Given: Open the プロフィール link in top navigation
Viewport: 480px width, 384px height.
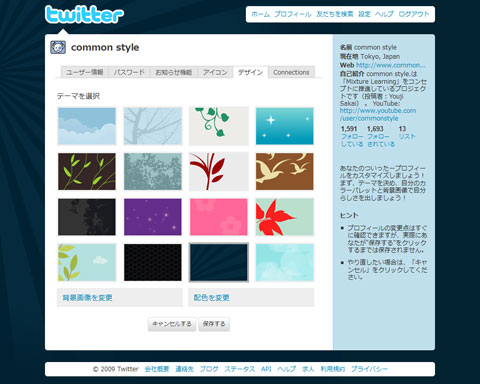Looking at the screenshot, I should tap(293, 14).
